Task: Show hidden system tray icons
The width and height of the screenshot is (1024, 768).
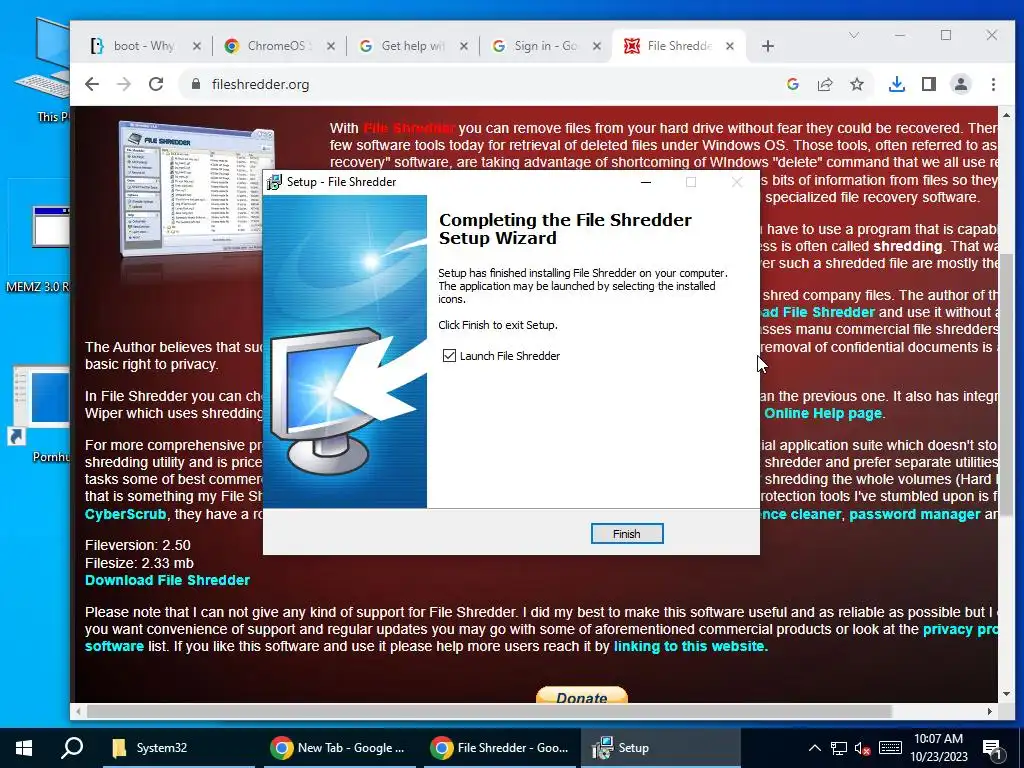Action: [814, 748]
